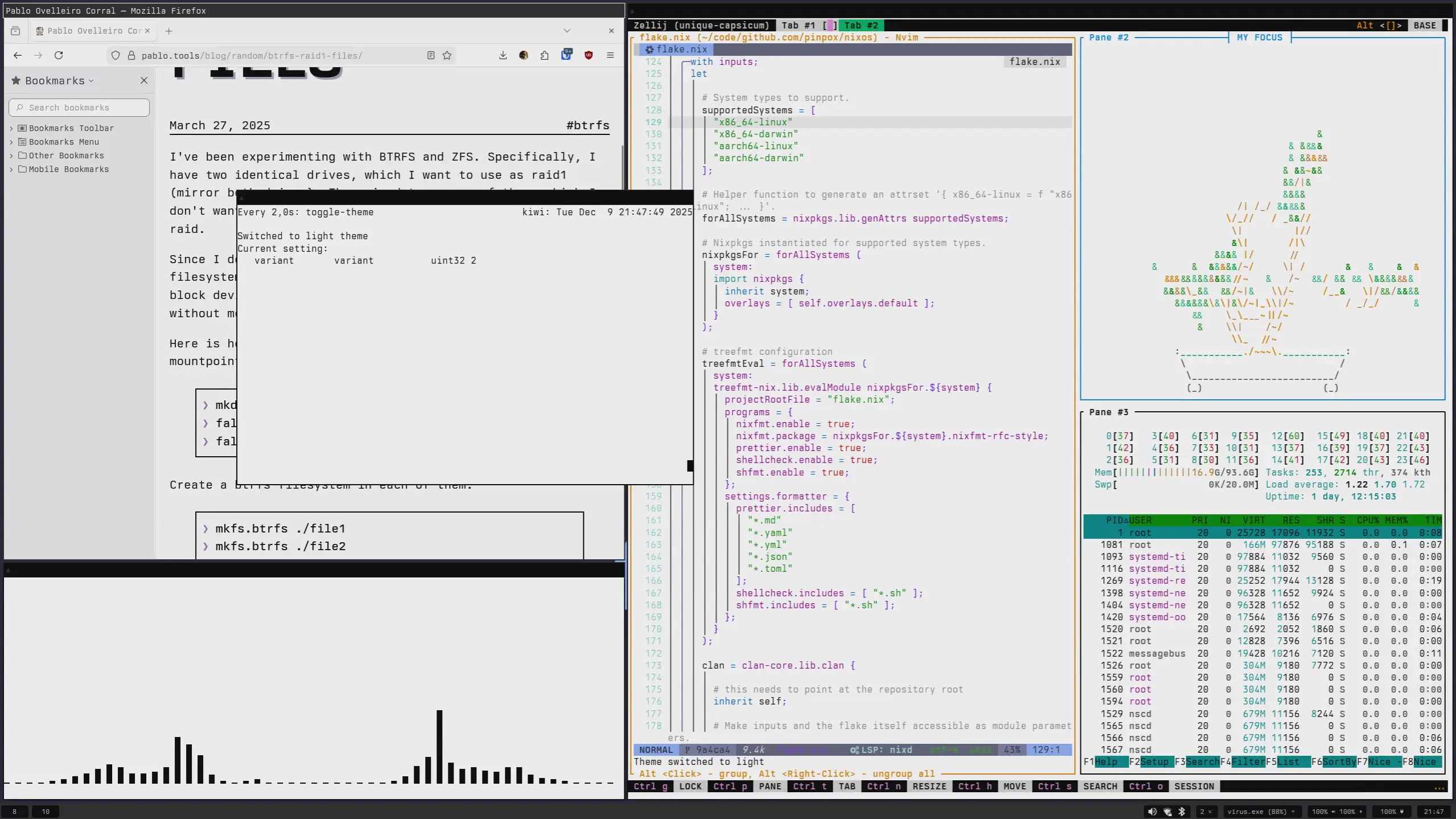
Task: Click the tracking protection shield icon
Action: tap(116, 55)
